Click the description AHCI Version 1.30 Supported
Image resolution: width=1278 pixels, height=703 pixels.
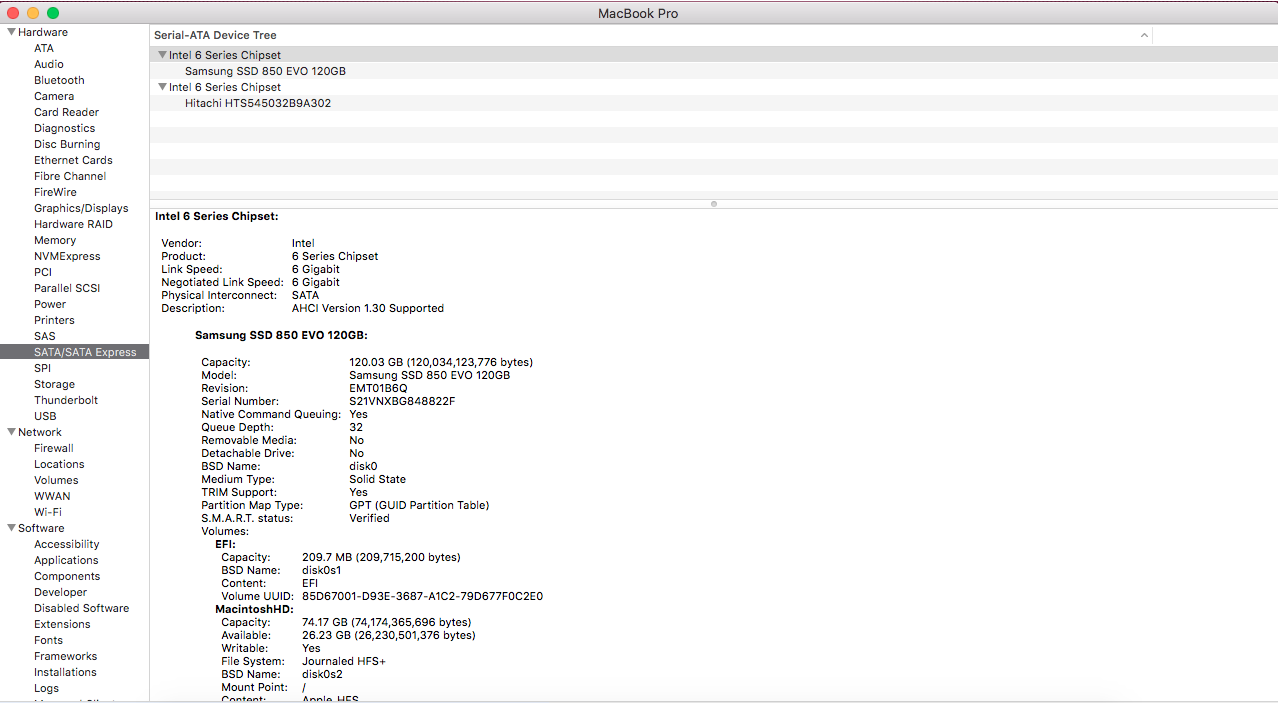[x=368, y=308]
